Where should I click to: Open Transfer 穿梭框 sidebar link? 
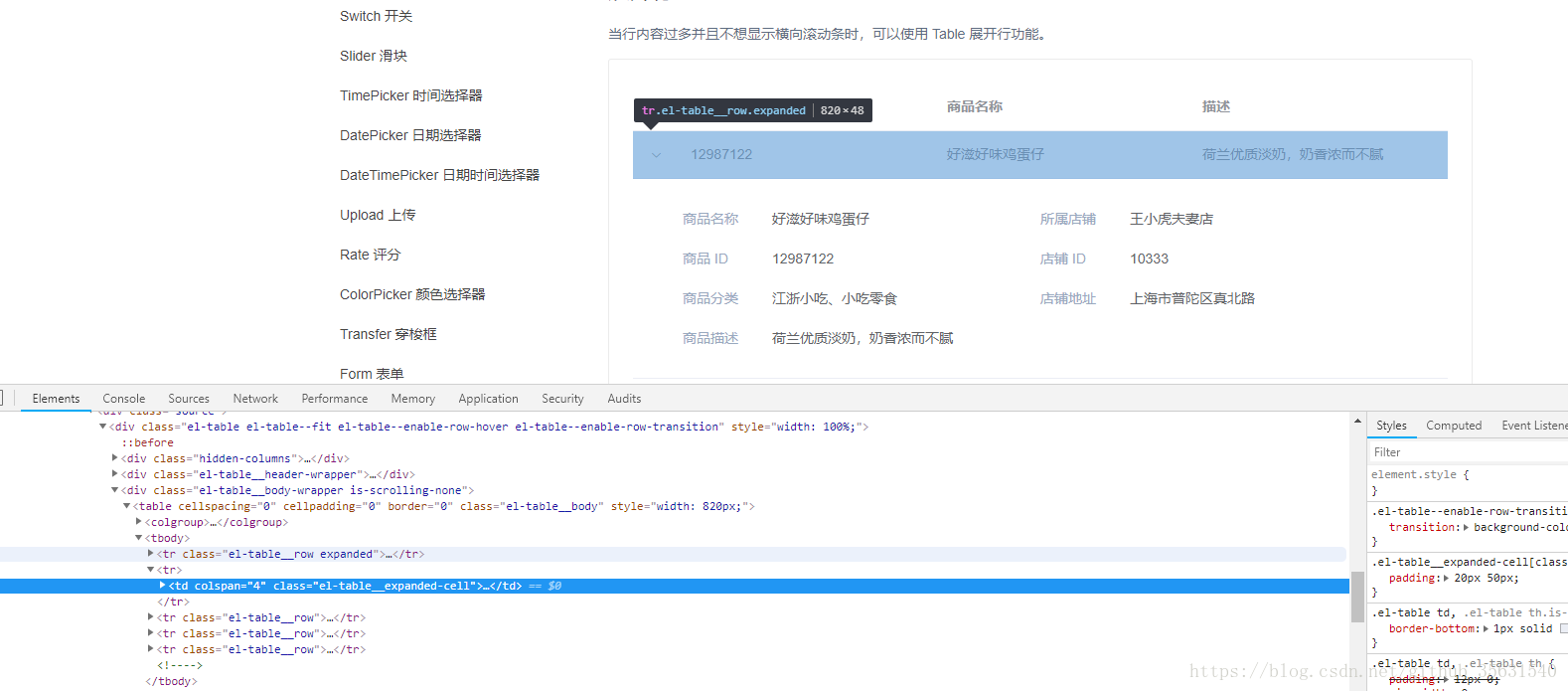coord(389,334)
